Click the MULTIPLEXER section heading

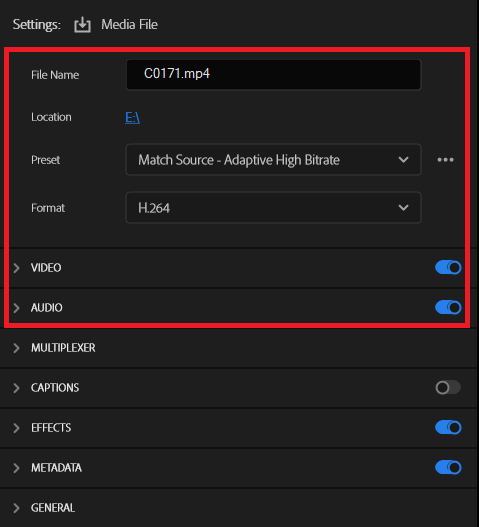click(x=63, y=348)
